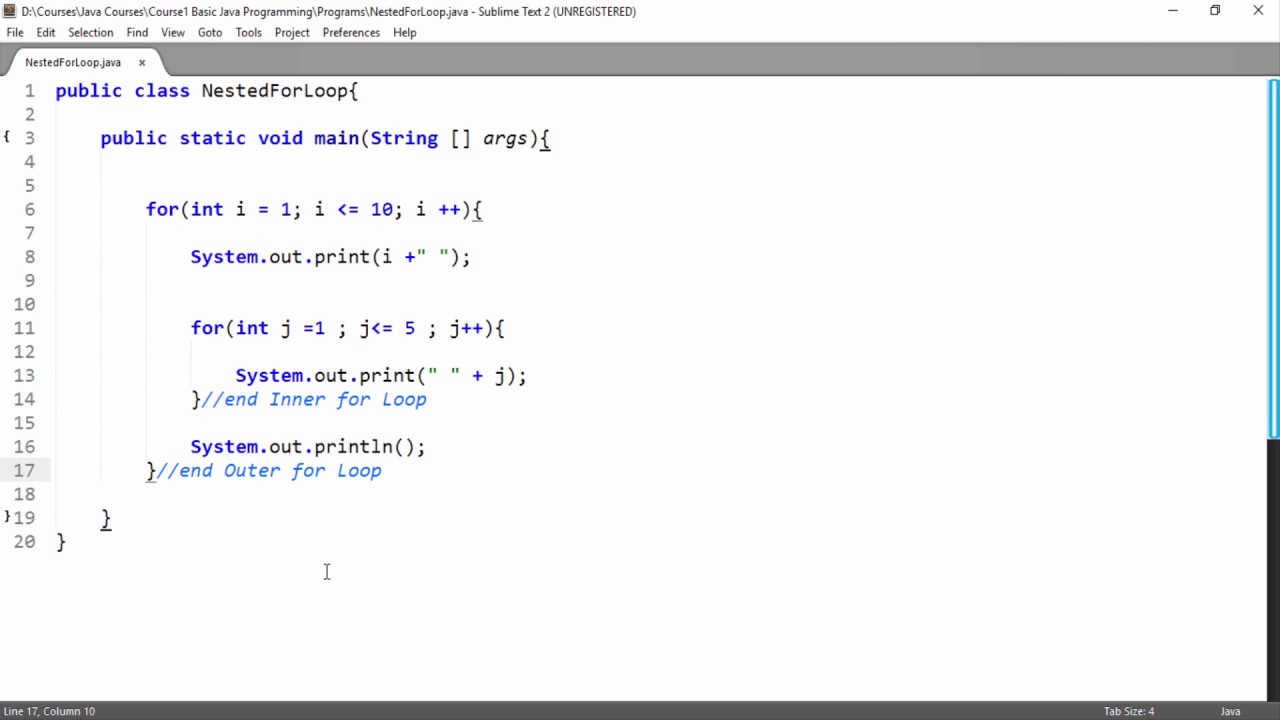
Task: Click the value 5 in inner for loop
Action: 409,328
